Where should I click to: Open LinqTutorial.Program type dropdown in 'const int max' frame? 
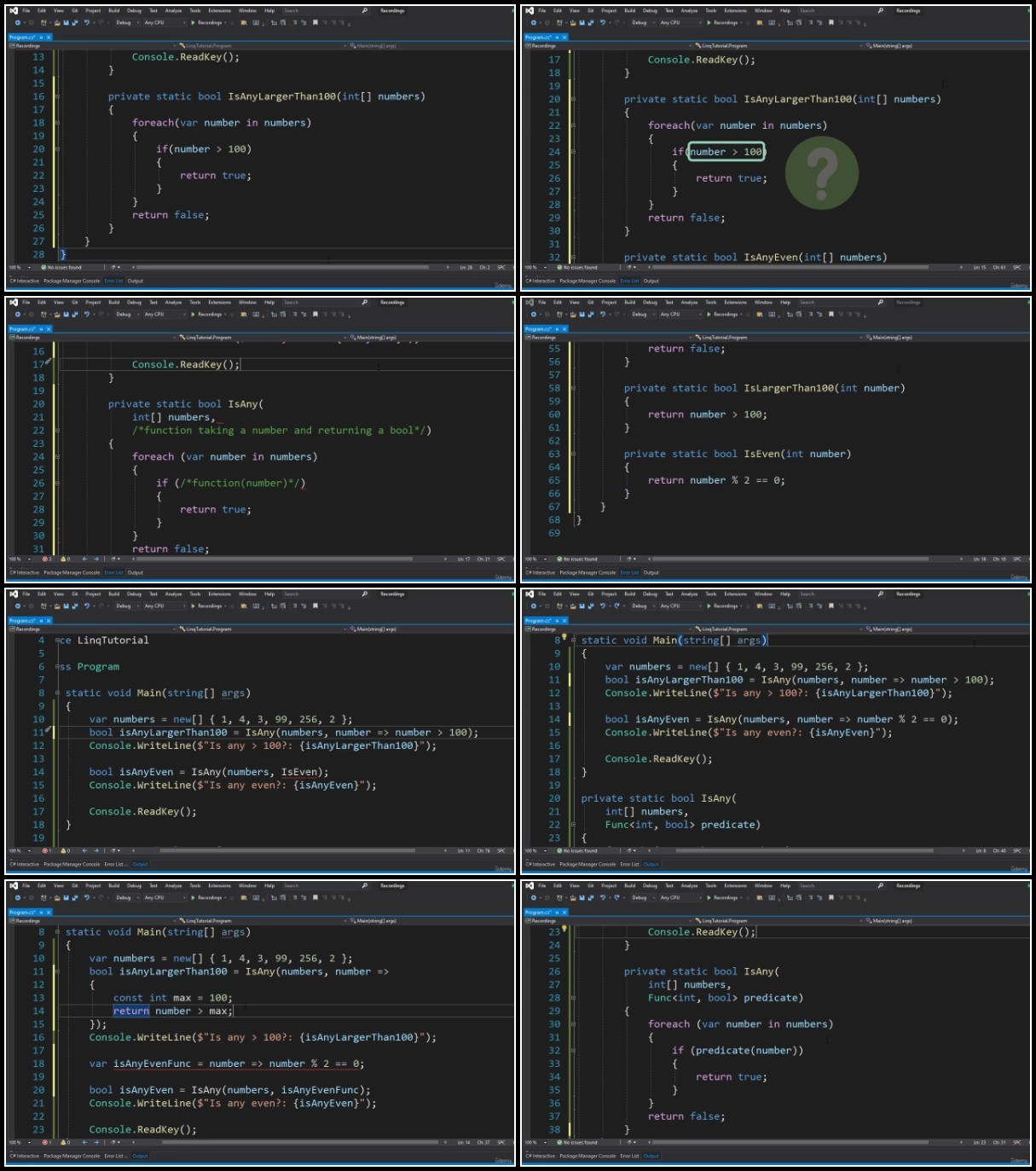point(260,921)
